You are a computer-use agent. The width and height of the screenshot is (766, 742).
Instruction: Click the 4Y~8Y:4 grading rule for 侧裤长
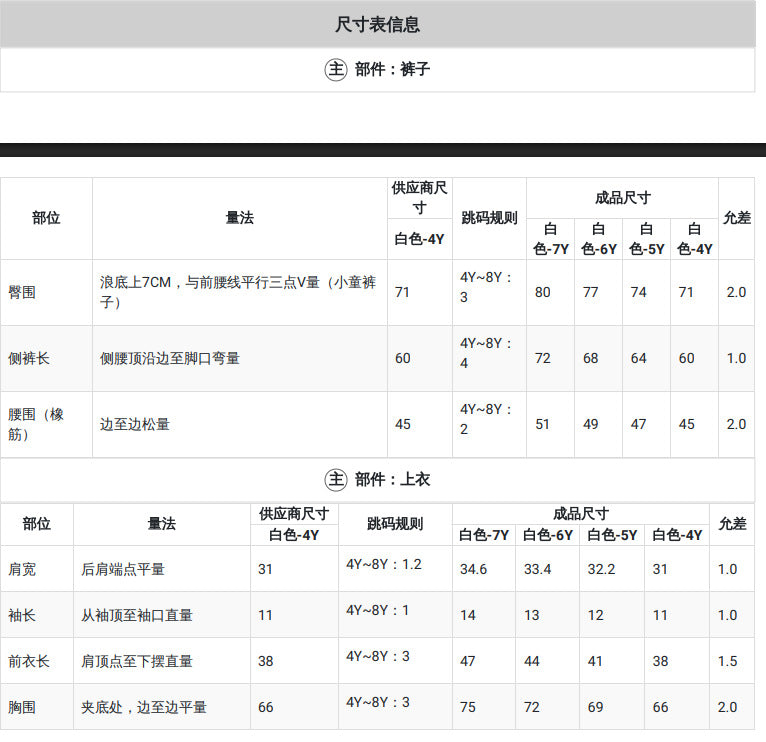pyautogui.click(x=486, y=353)
